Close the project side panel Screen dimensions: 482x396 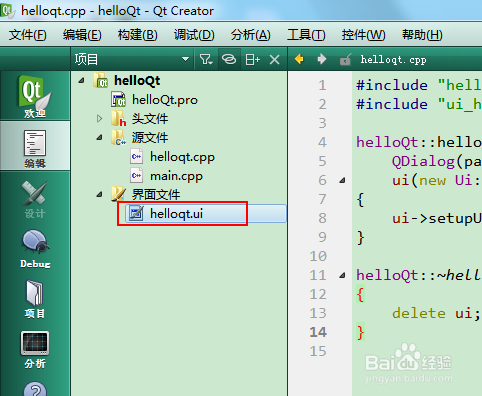pyautogui.click(x=275, y=60)
